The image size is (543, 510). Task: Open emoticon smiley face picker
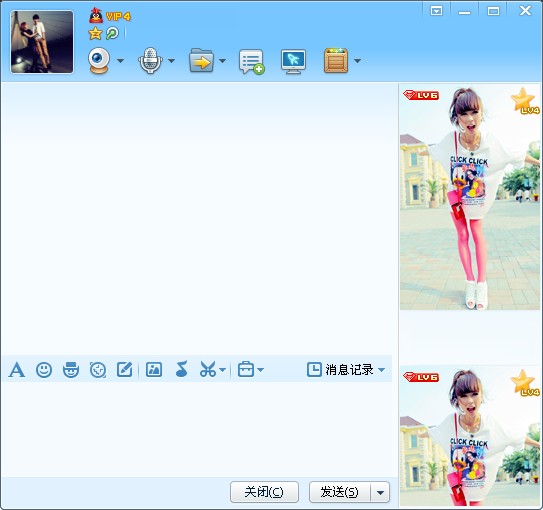pyautogui.click(x=44, y=370)
